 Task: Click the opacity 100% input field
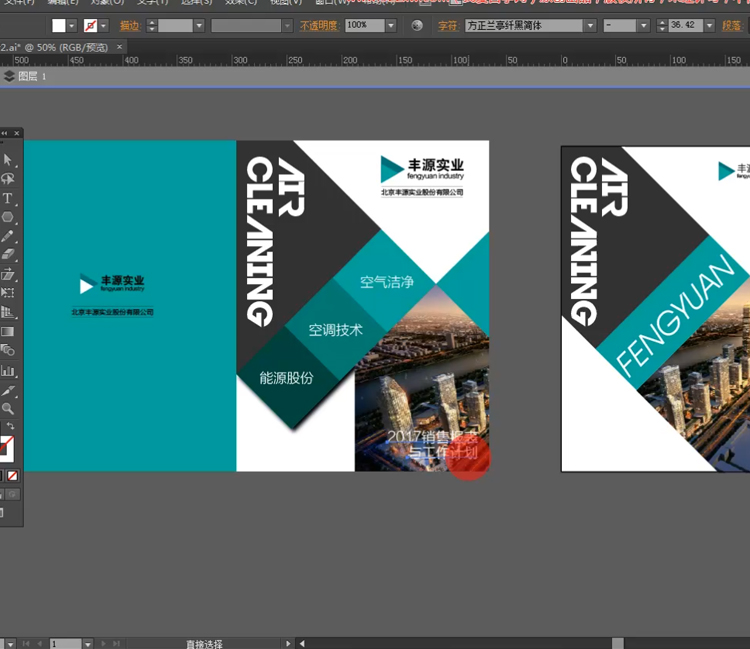pos(364,25)
